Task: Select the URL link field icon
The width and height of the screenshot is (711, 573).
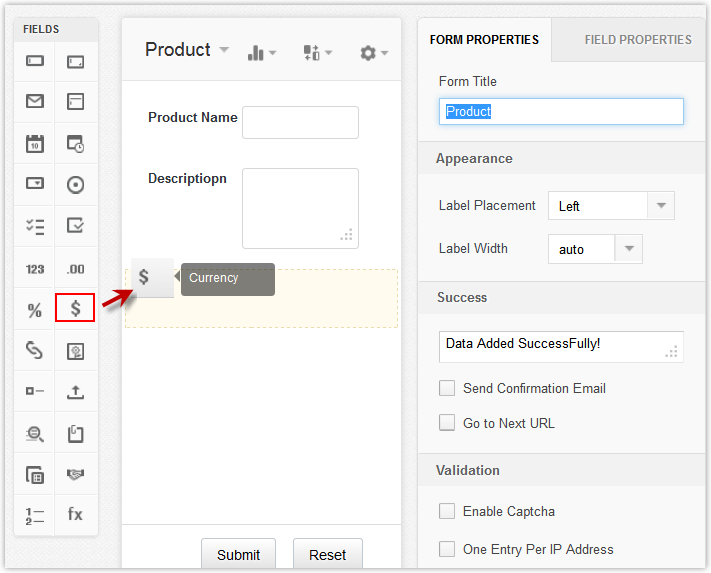Action: tap(35, 350)
